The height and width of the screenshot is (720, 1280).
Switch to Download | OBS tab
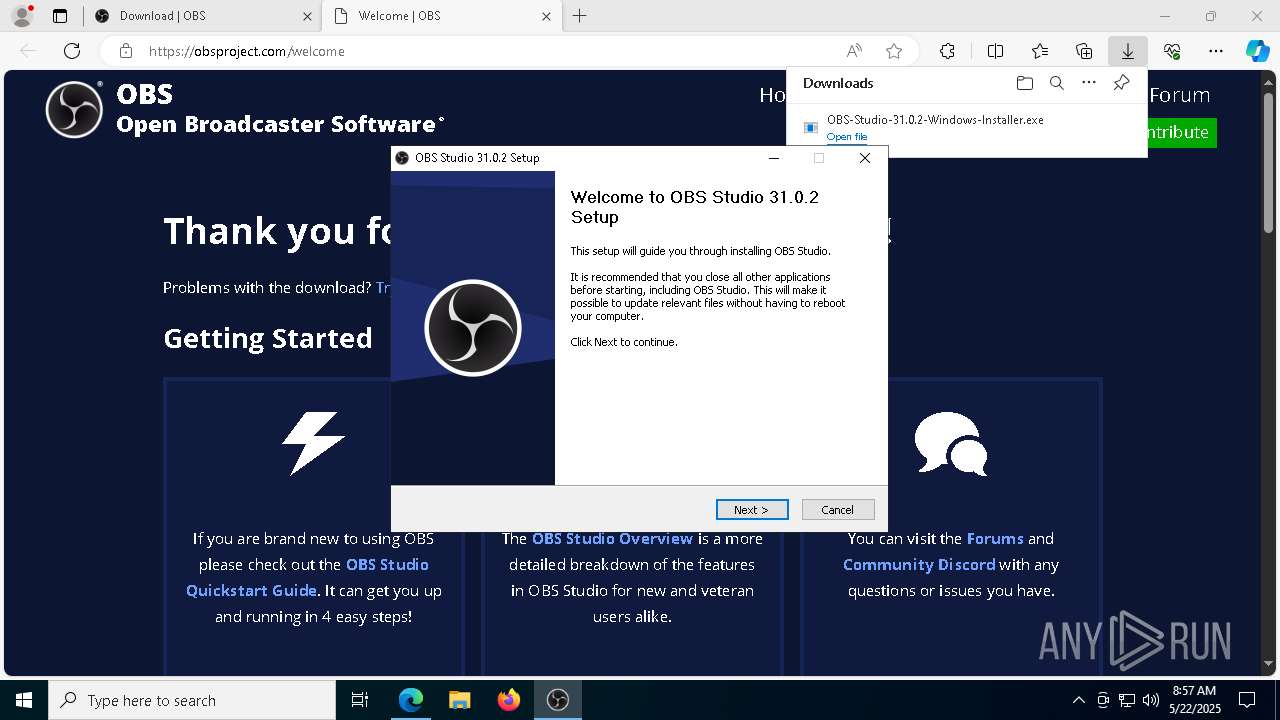pos(201,16)
